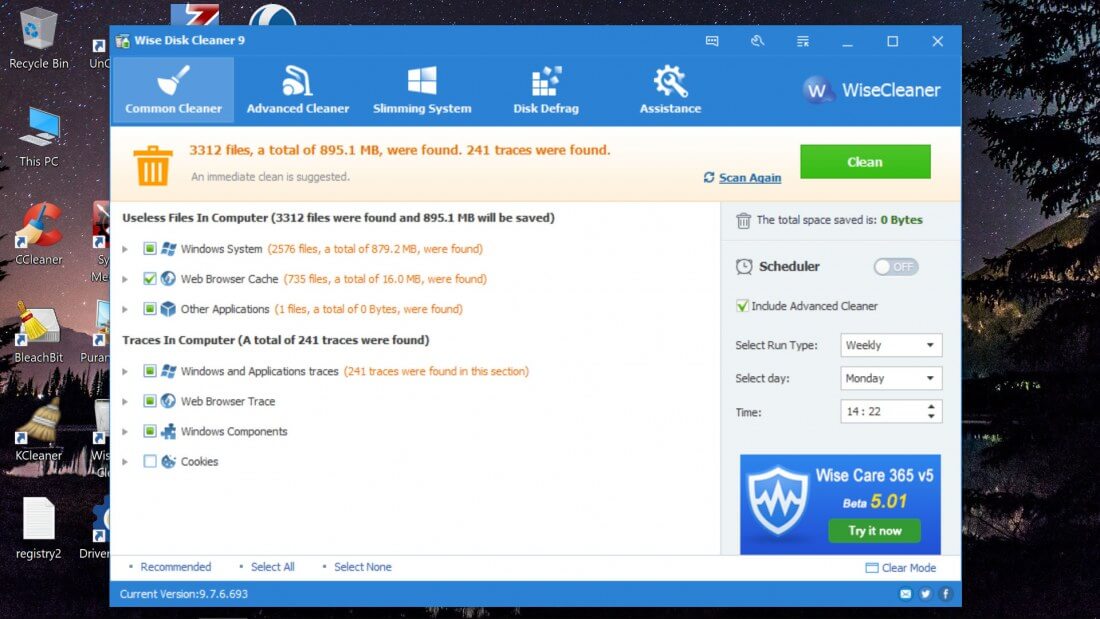Select the CCleaner desktop shortcut
Viewport: 1100px width, 619px height.
click(39, 234)
